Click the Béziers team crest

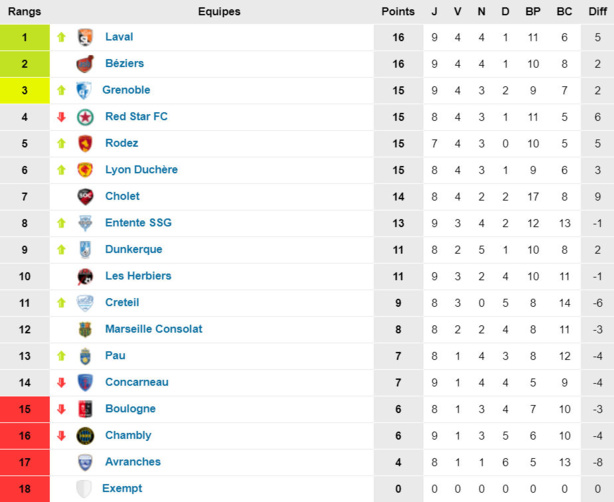click(x=85, y=64)
